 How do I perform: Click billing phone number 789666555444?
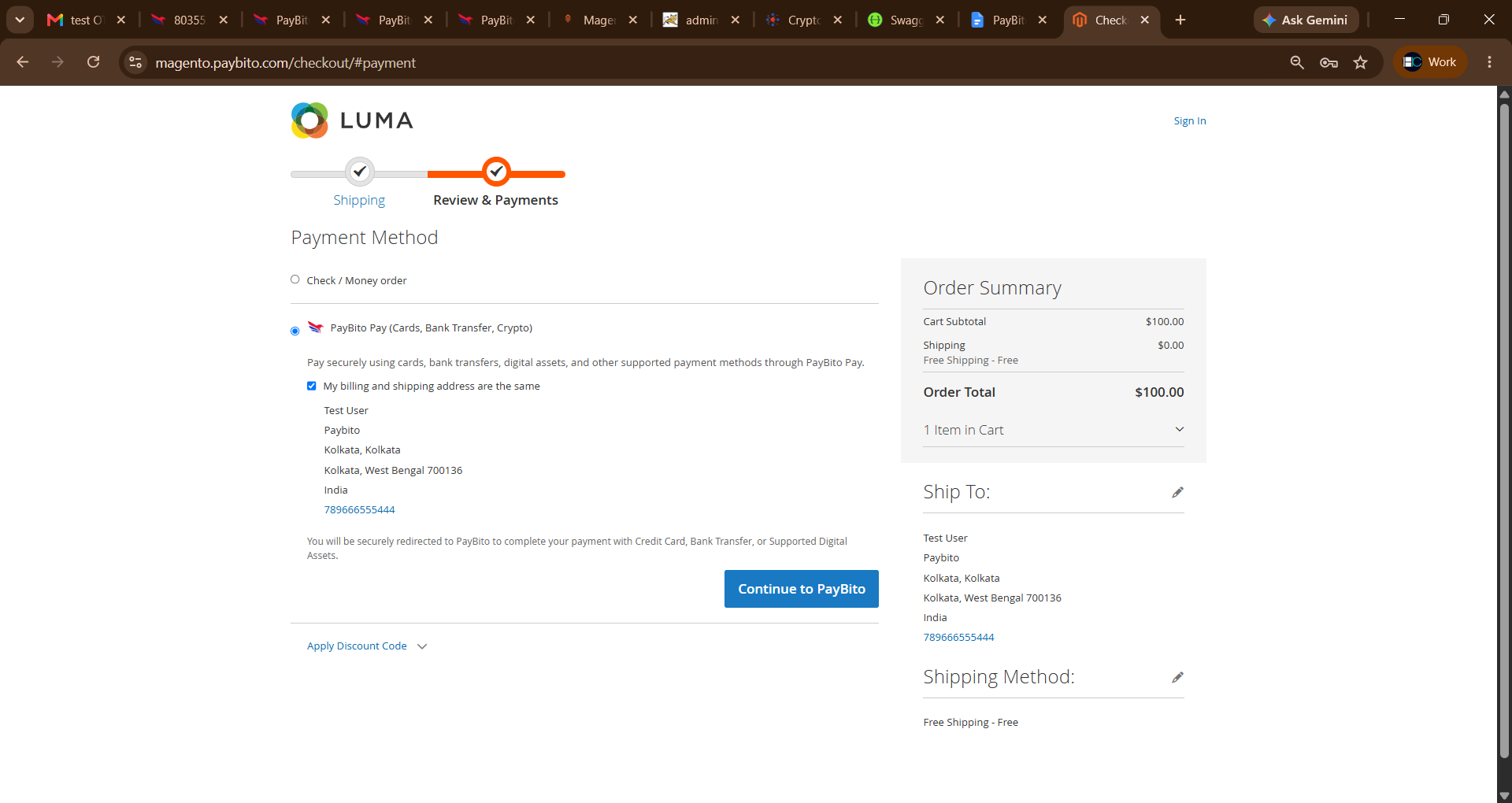coord(359,509)
